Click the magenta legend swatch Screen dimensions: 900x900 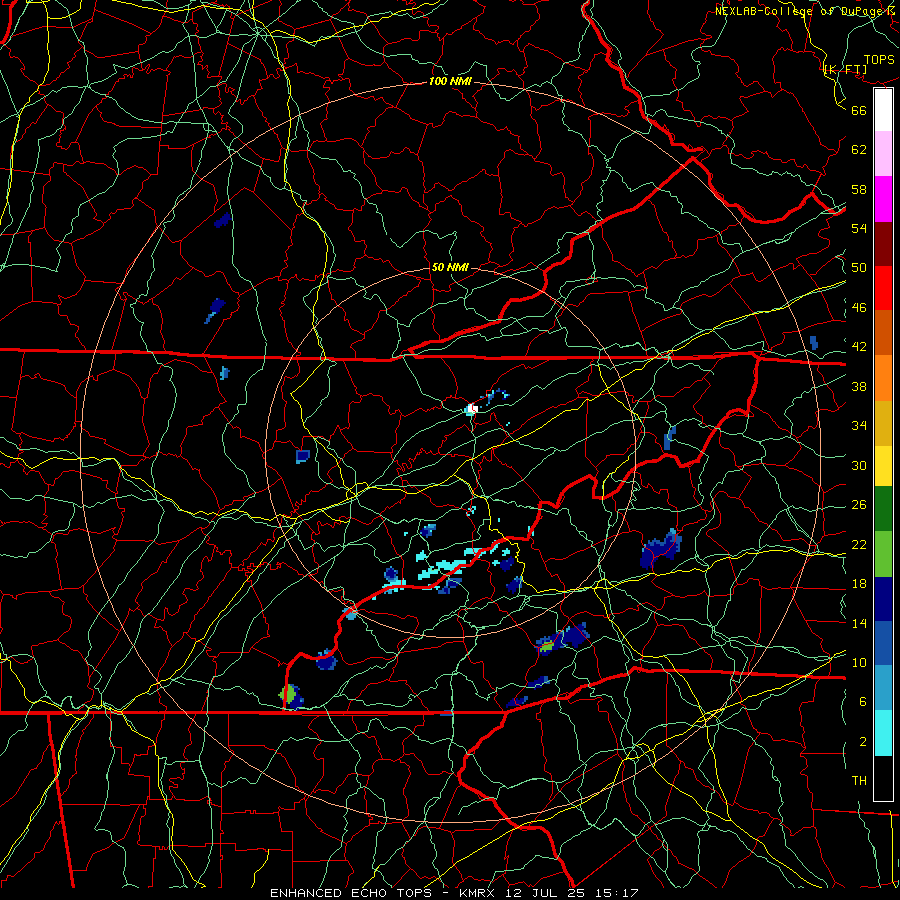click(883, 199)
